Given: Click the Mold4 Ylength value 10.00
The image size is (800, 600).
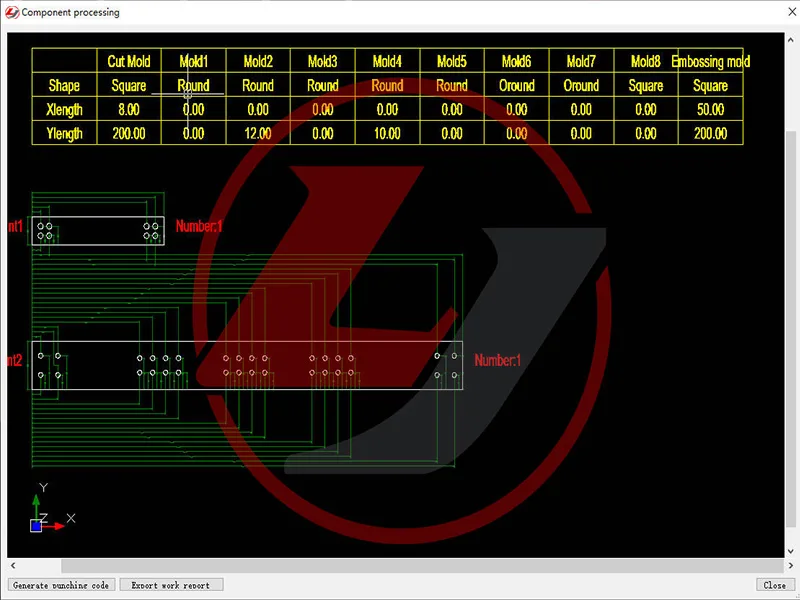Looking at the screenshot, I should (387, 133).
